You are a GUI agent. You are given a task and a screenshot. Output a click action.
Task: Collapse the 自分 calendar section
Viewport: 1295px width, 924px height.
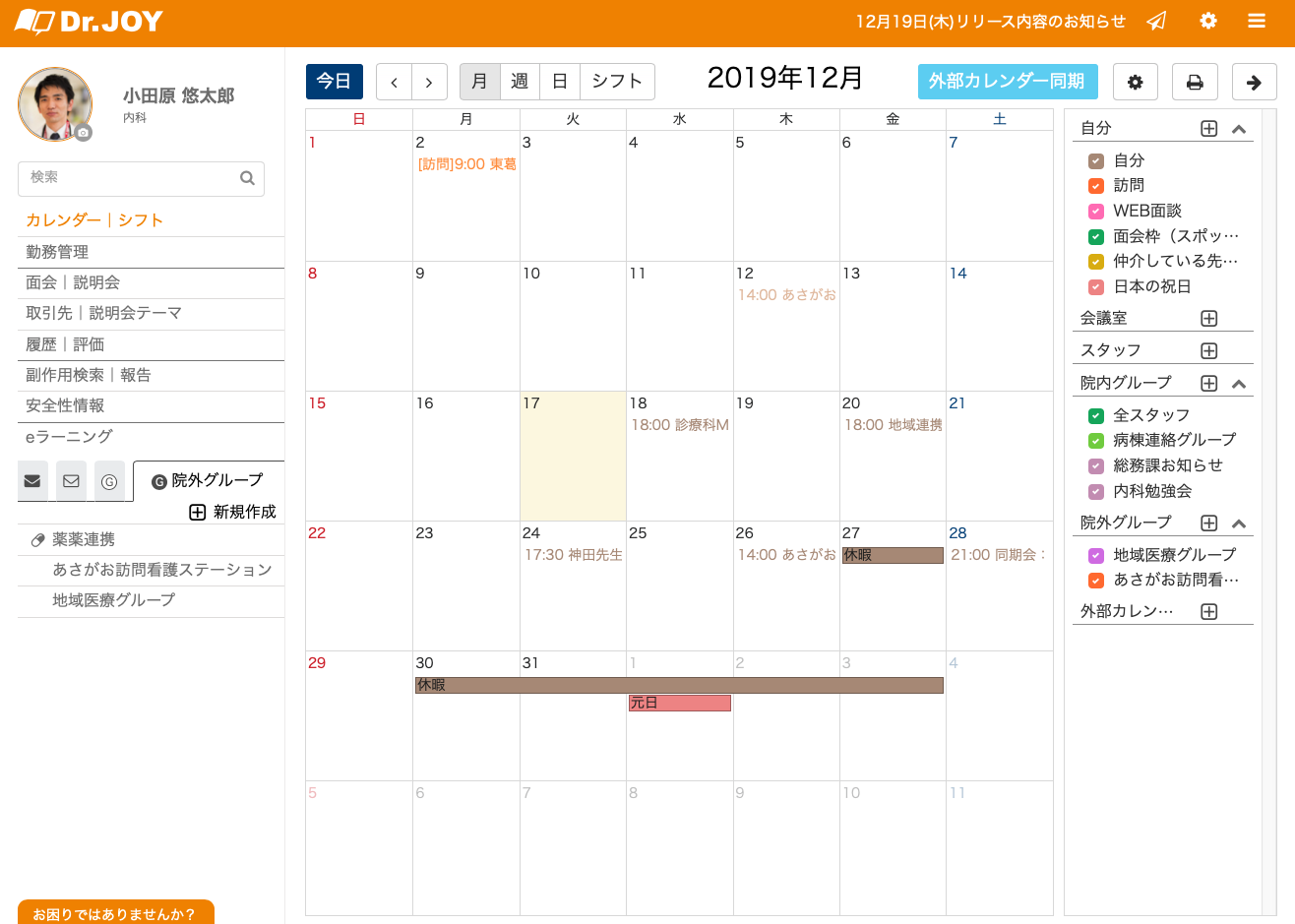tap(1239, 129)
